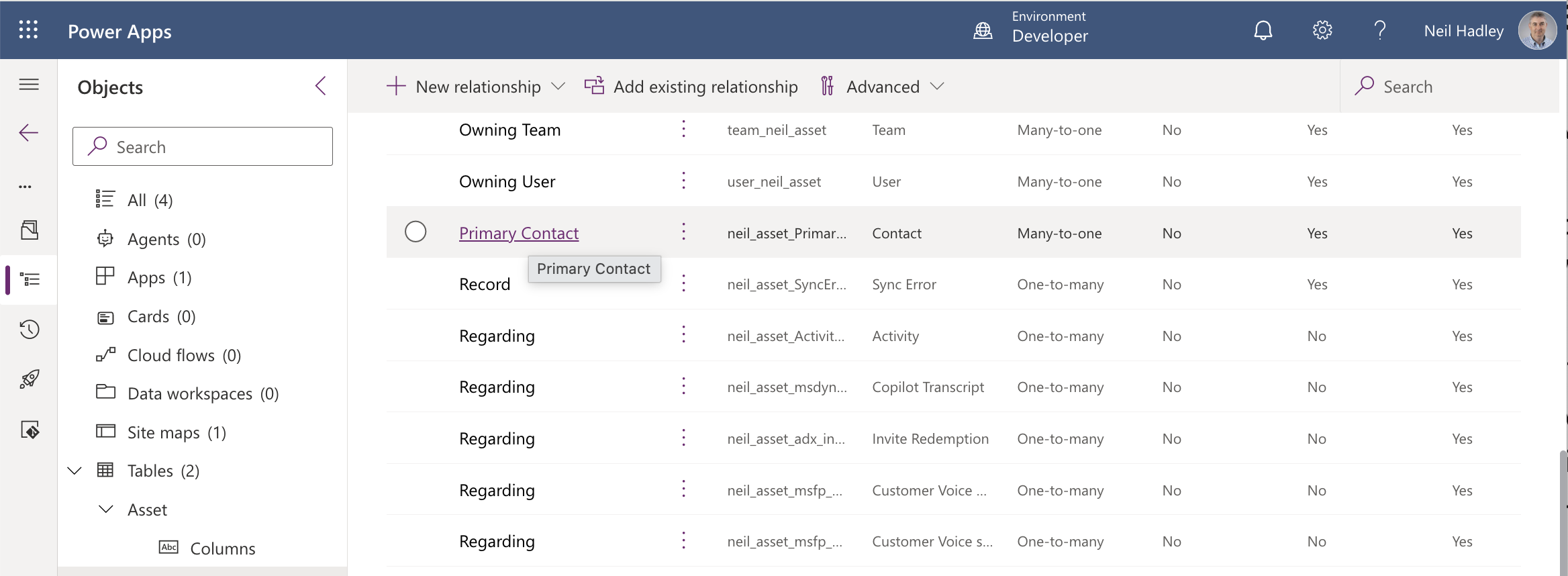Open the History icon in left rail
1568x576 pixels.
[x=30, y=329]
